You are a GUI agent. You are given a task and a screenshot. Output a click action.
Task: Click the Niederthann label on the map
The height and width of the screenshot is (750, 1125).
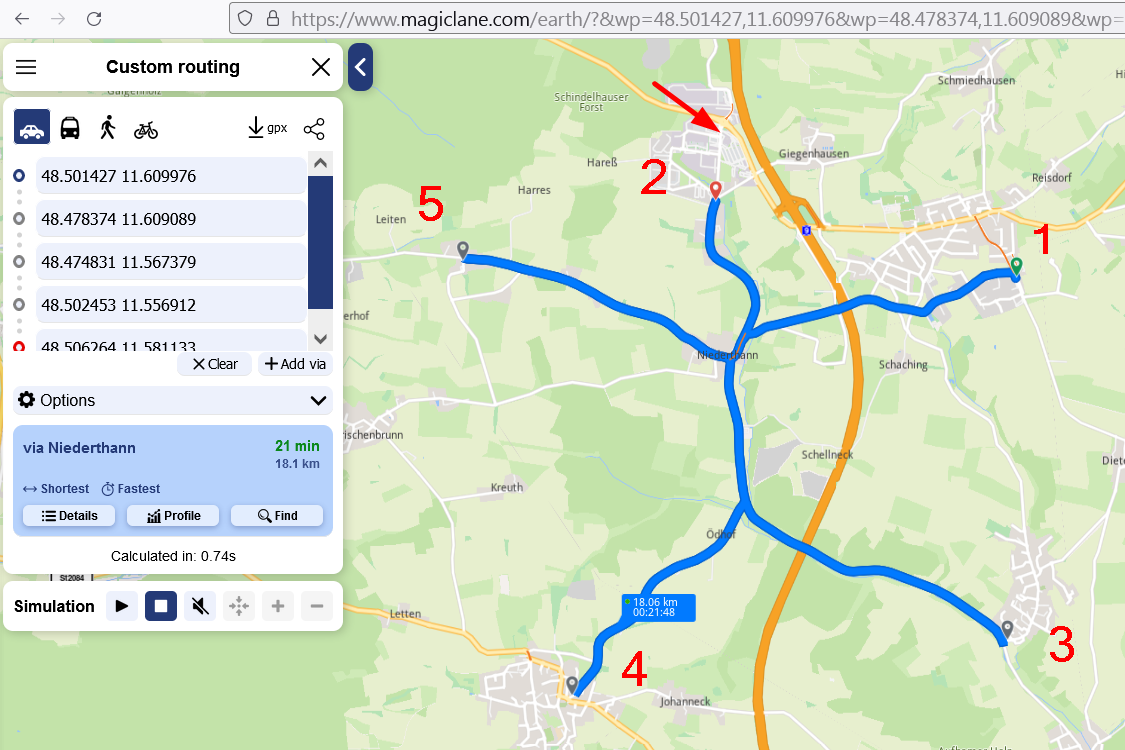(728, 355)
